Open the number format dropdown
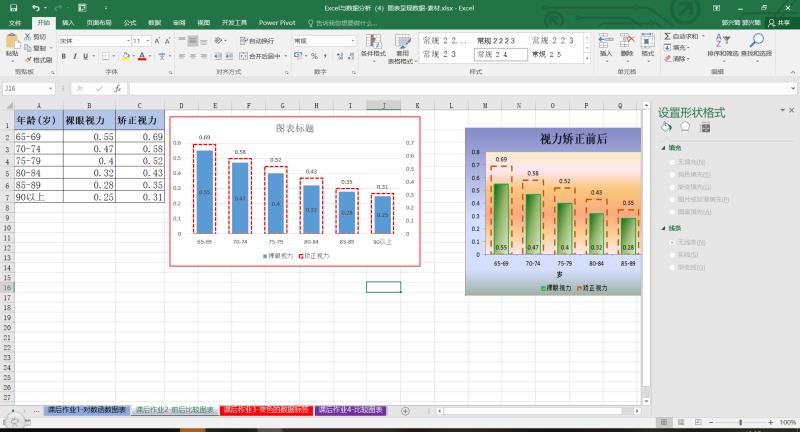This screenshot has width=800, height=432. (x=353, y=41)
